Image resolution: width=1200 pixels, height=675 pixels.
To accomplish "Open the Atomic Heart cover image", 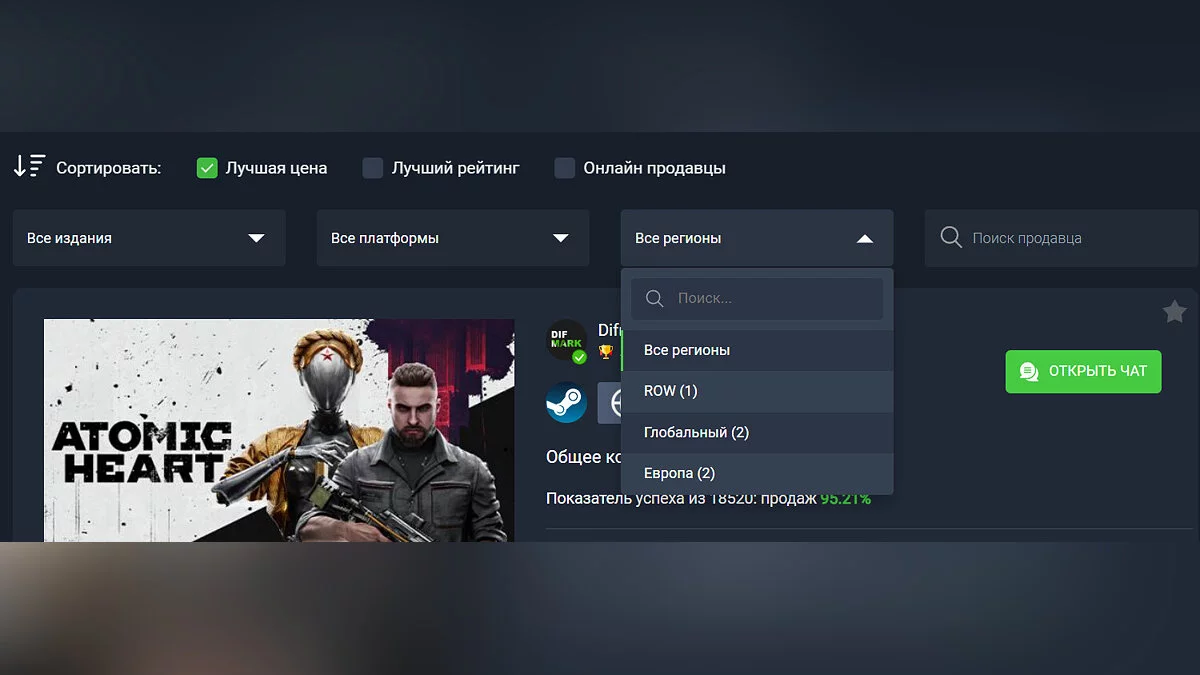I will pos(279,431).
